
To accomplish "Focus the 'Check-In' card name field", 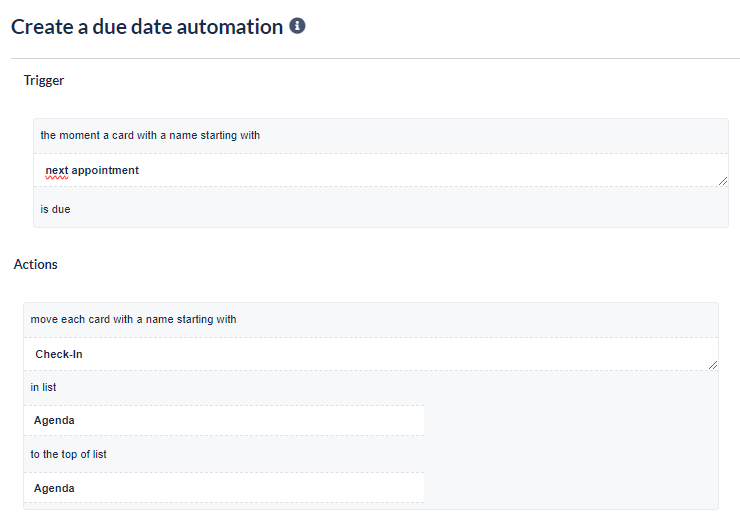I will pos(371,354).
